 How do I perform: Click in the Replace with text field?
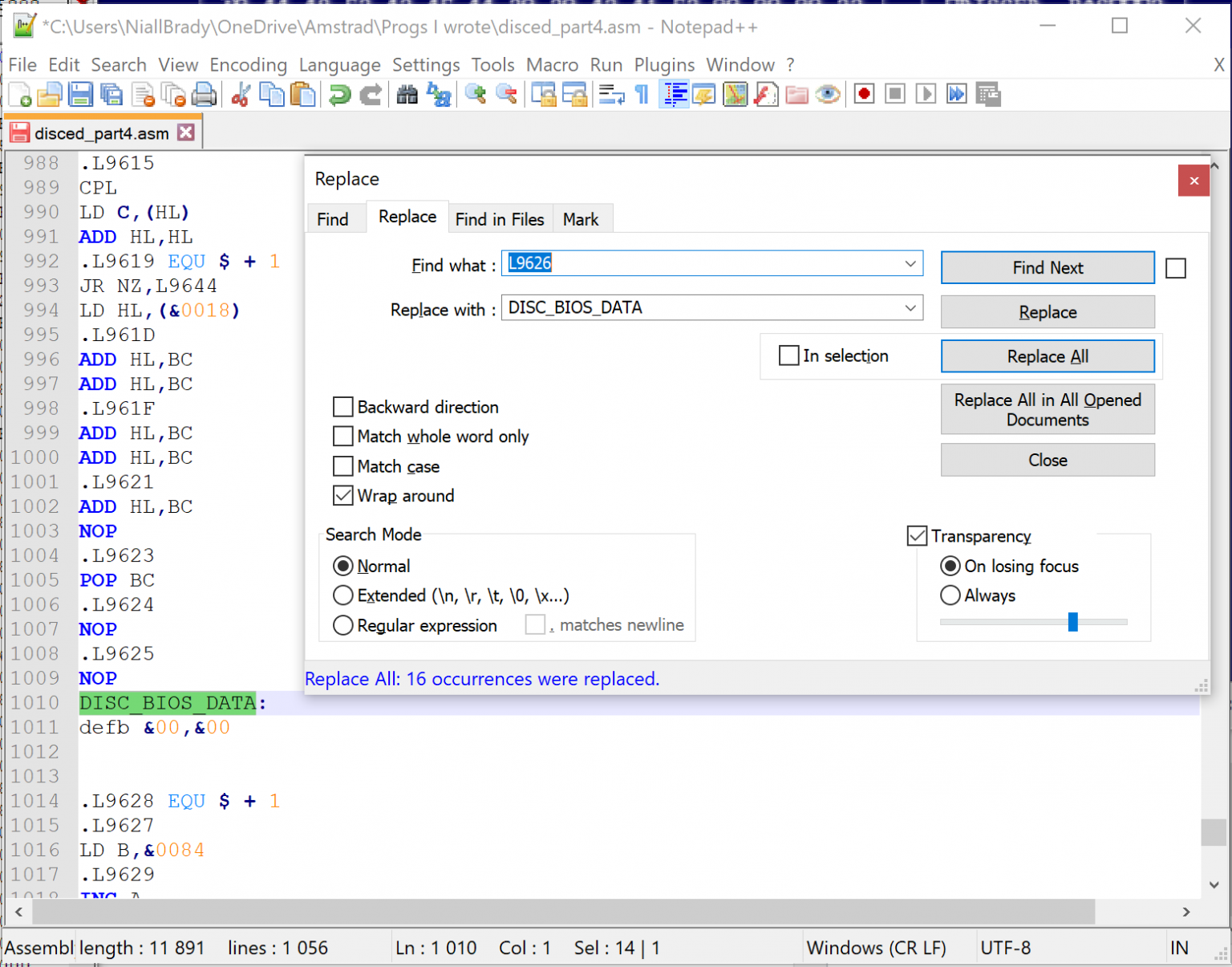(x=698, y=308)
